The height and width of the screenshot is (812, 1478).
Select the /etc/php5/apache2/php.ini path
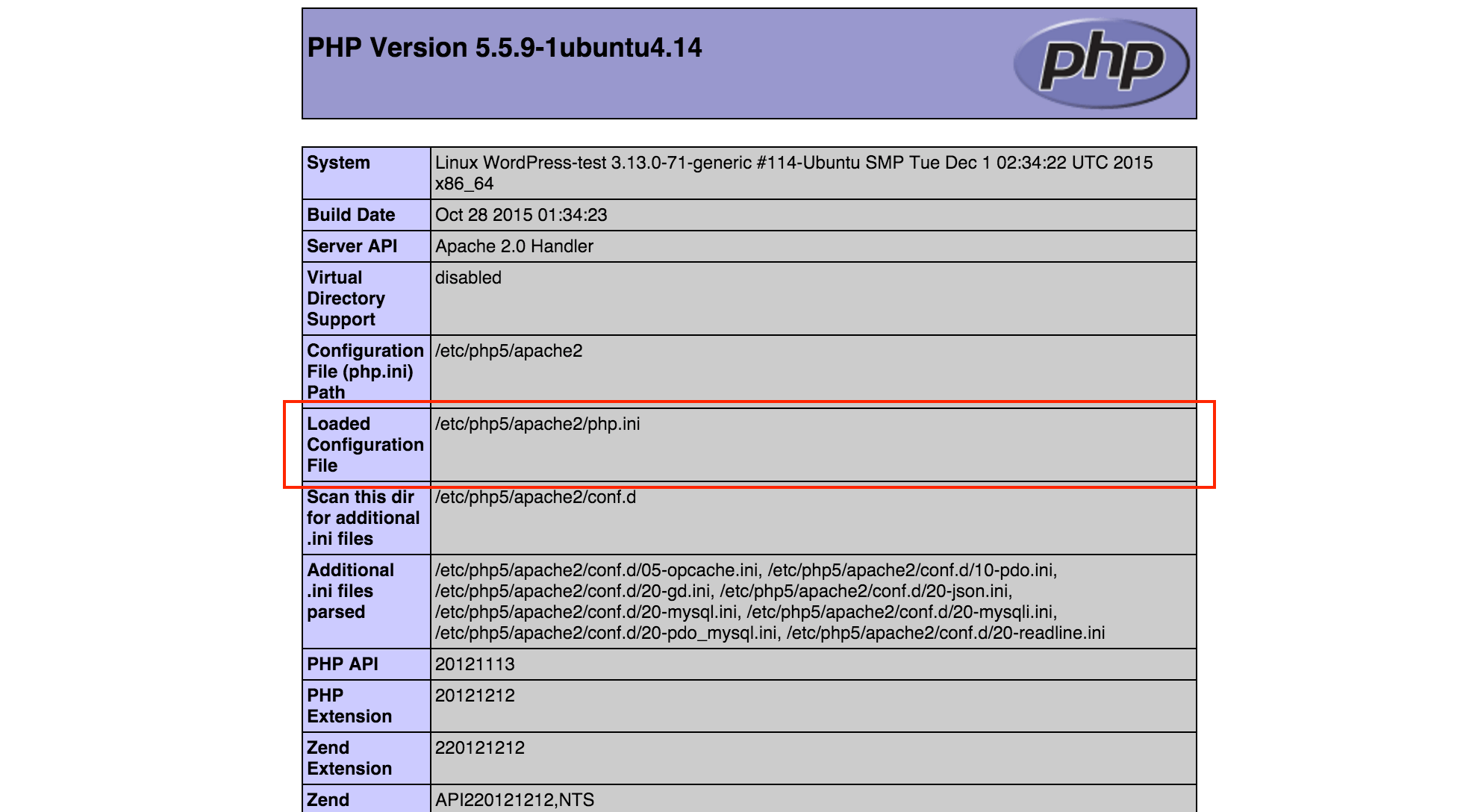tap(539, 424)
